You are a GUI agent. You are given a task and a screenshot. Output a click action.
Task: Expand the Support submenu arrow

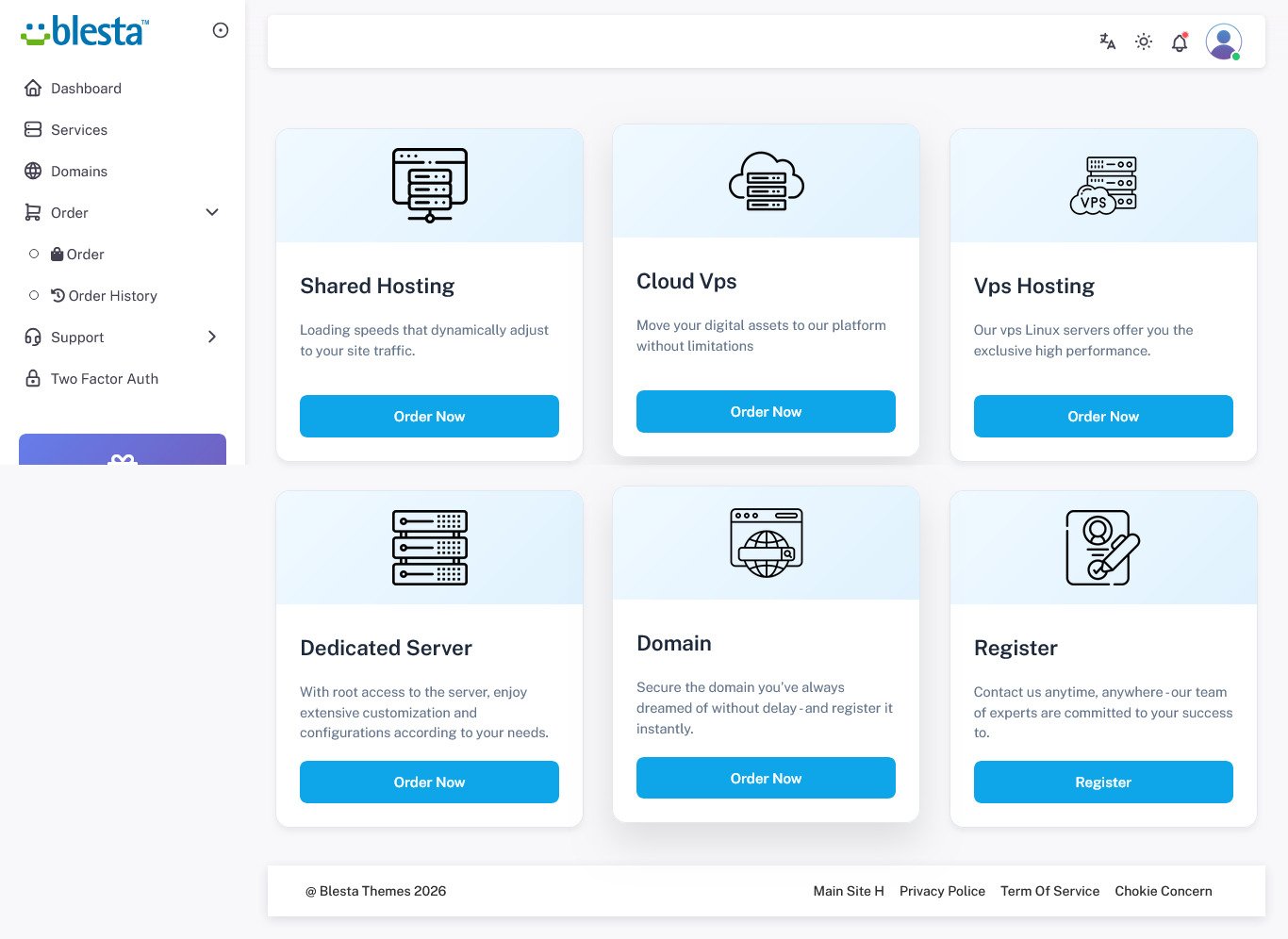coord(212,337)
